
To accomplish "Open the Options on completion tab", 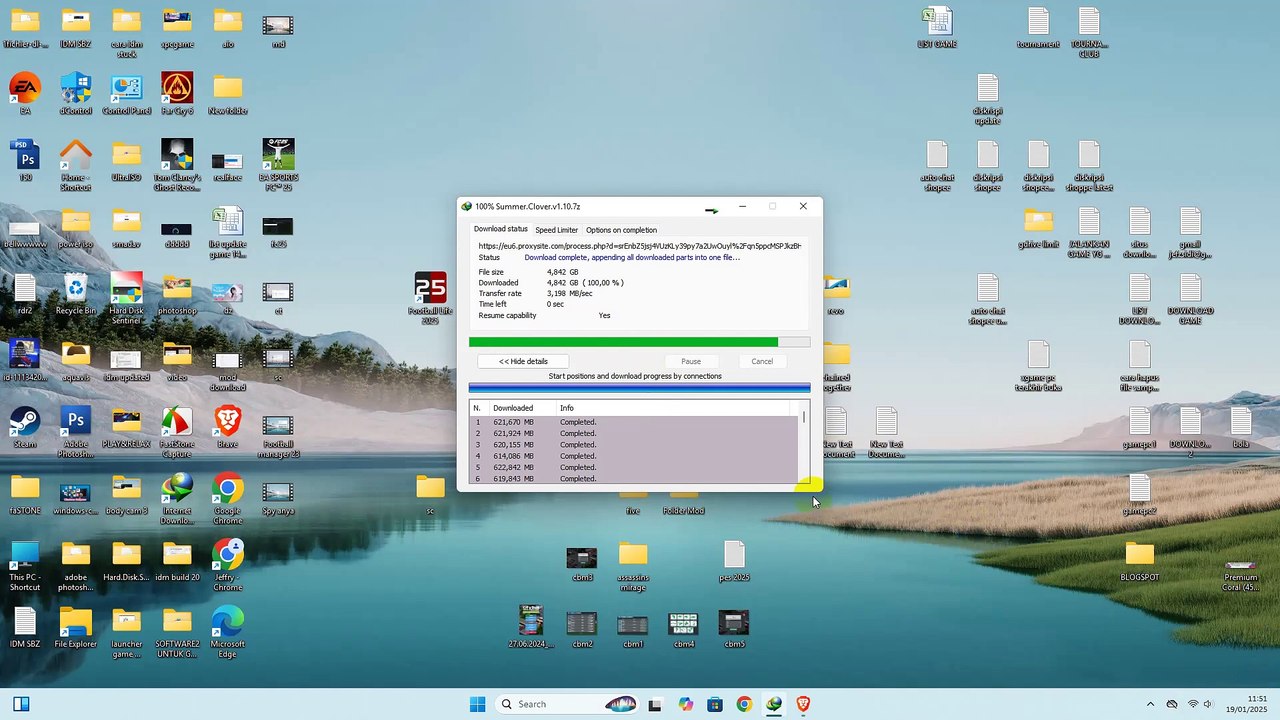I will pos(621,229).
